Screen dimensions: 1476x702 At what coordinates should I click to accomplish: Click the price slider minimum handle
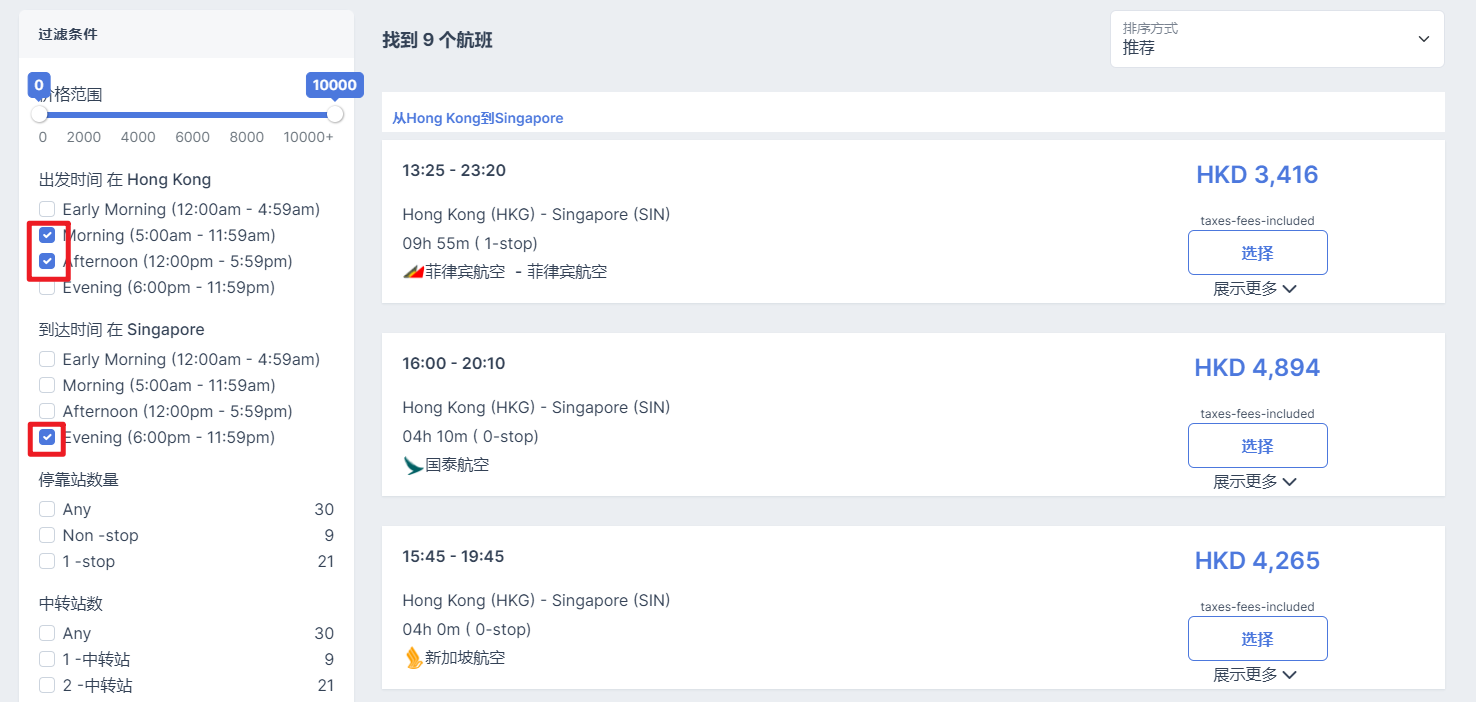pos(40,114)
